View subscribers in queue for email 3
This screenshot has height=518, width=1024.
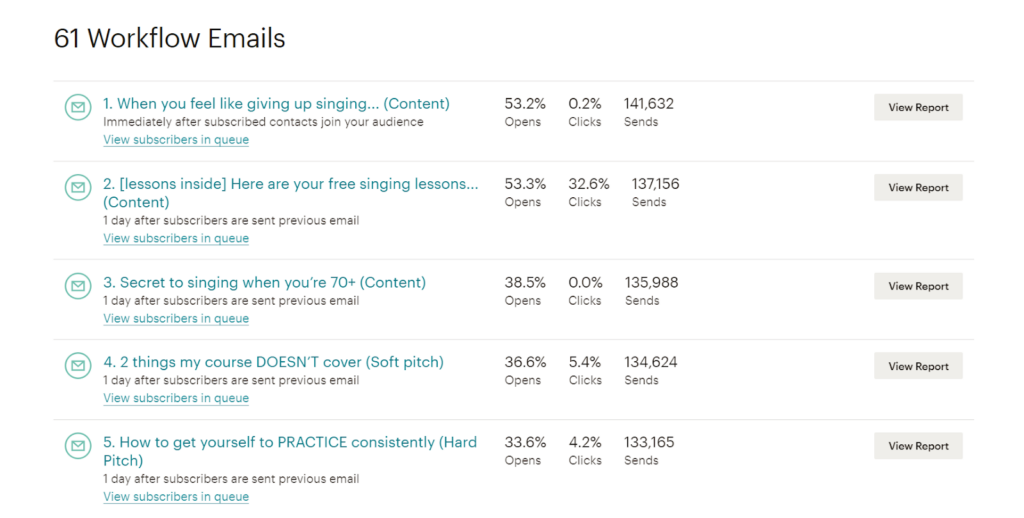coord(176,319)
